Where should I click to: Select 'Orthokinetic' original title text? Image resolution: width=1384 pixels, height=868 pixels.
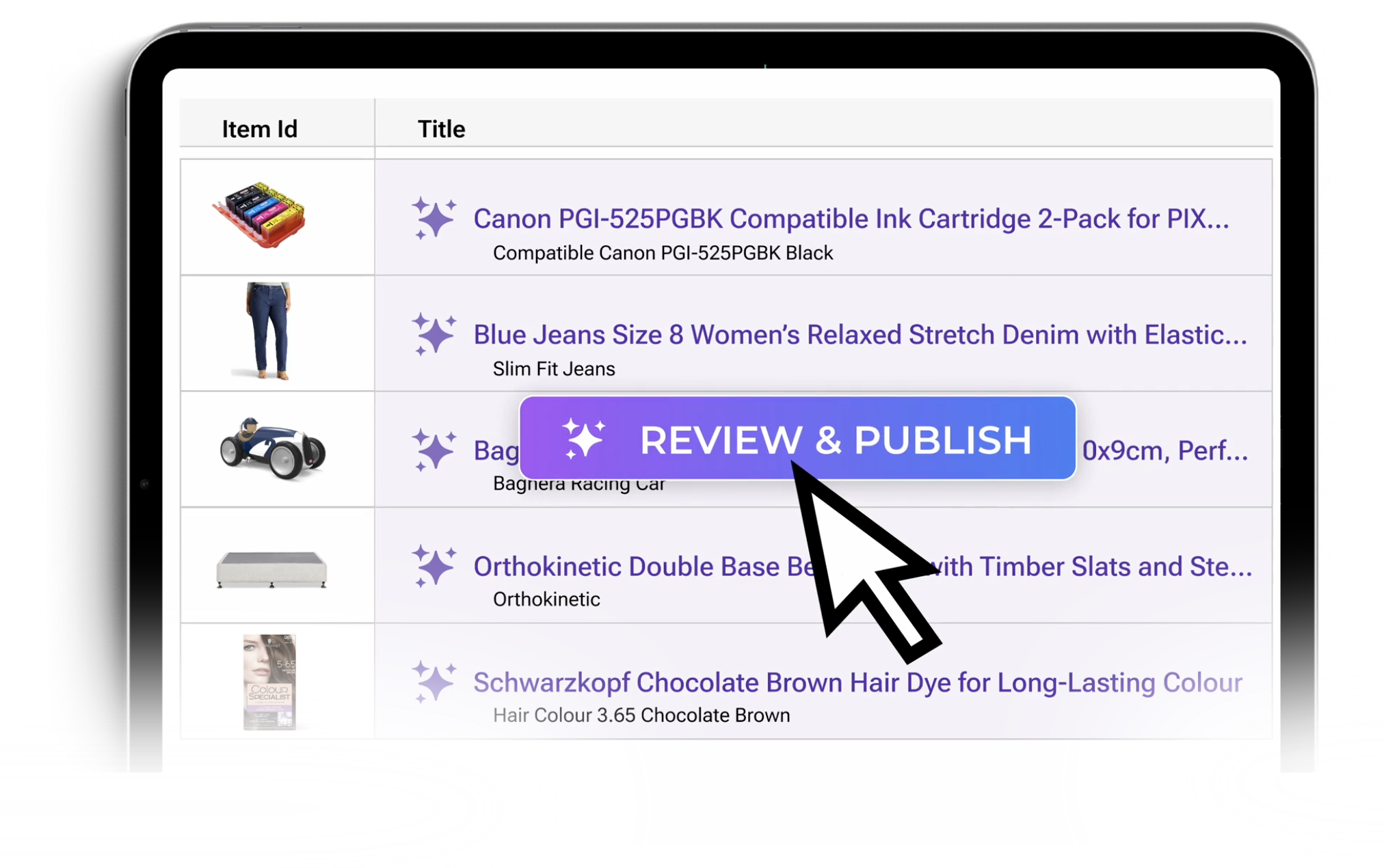(546, 599)
